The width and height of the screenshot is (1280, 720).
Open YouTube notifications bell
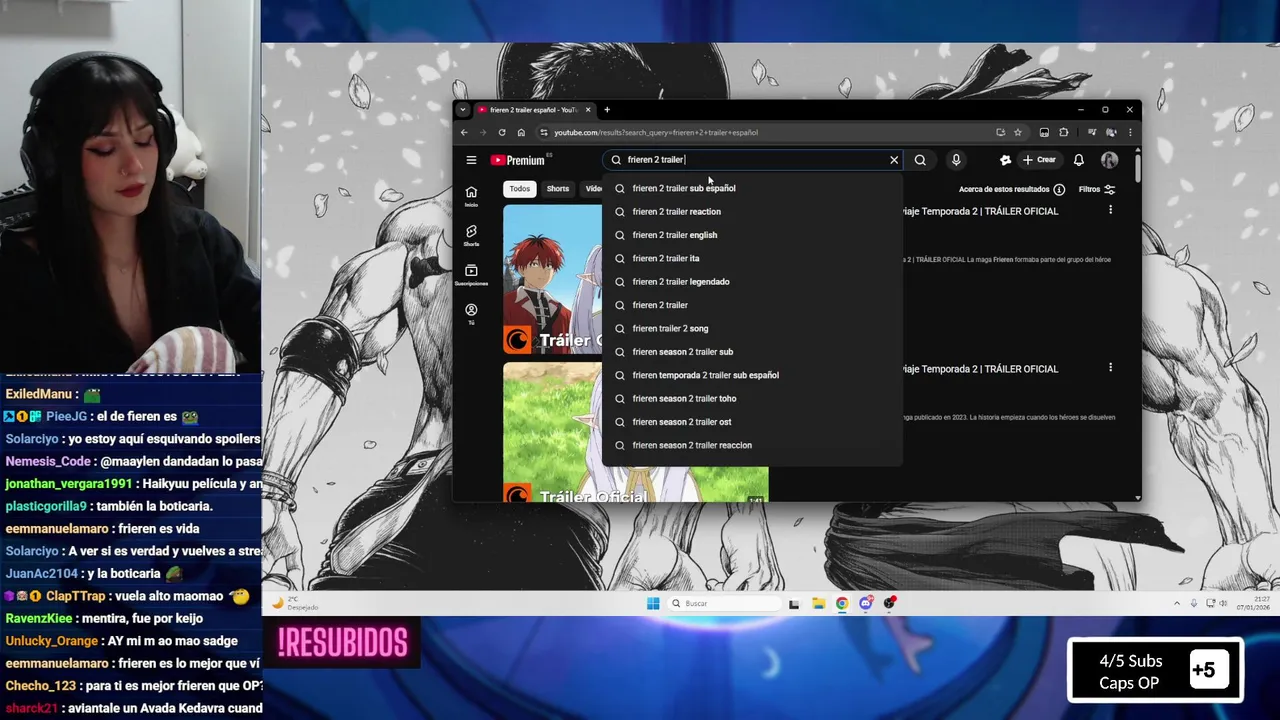(x=1079, y=160)
